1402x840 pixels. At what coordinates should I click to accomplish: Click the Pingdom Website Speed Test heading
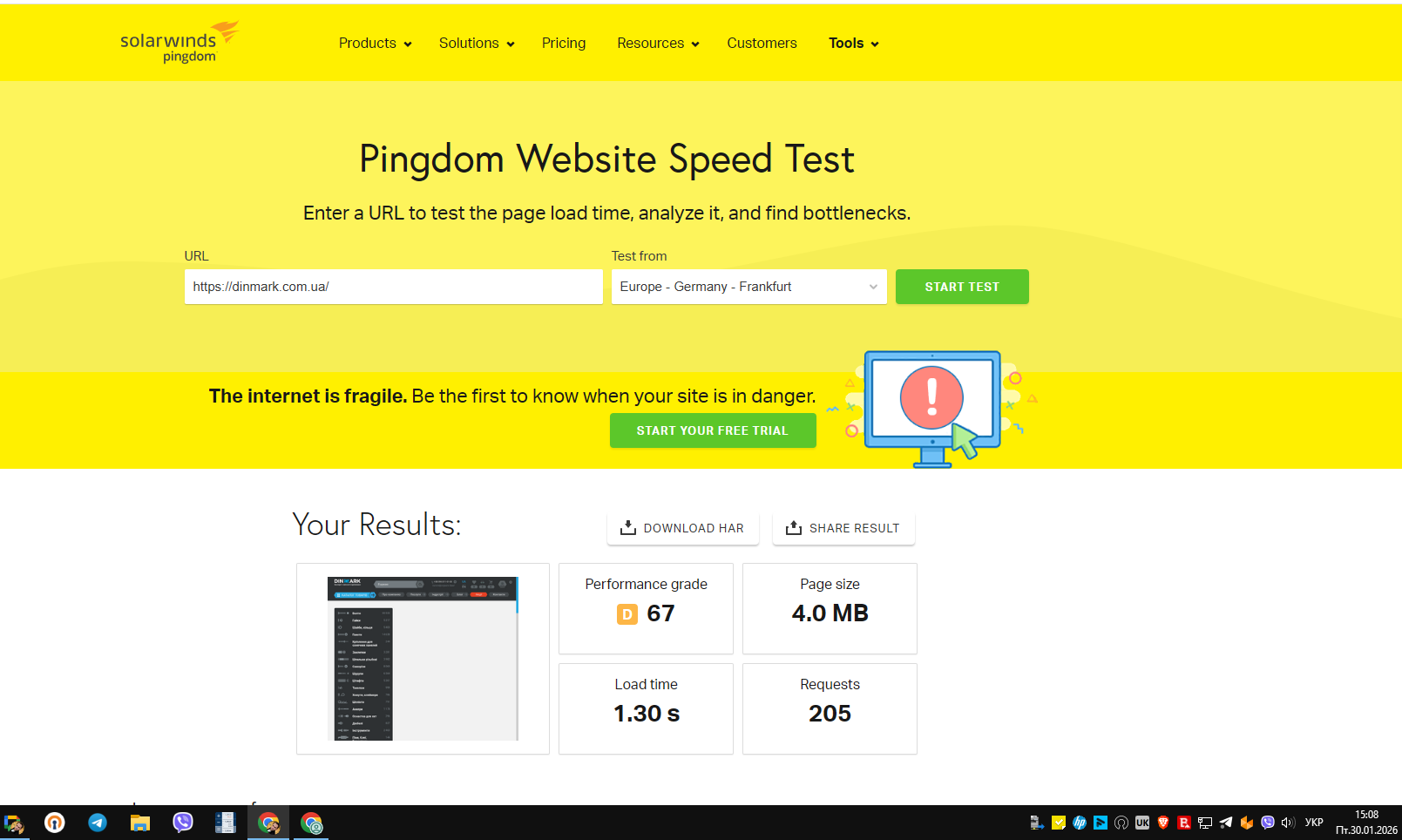[x=606, y=159]
